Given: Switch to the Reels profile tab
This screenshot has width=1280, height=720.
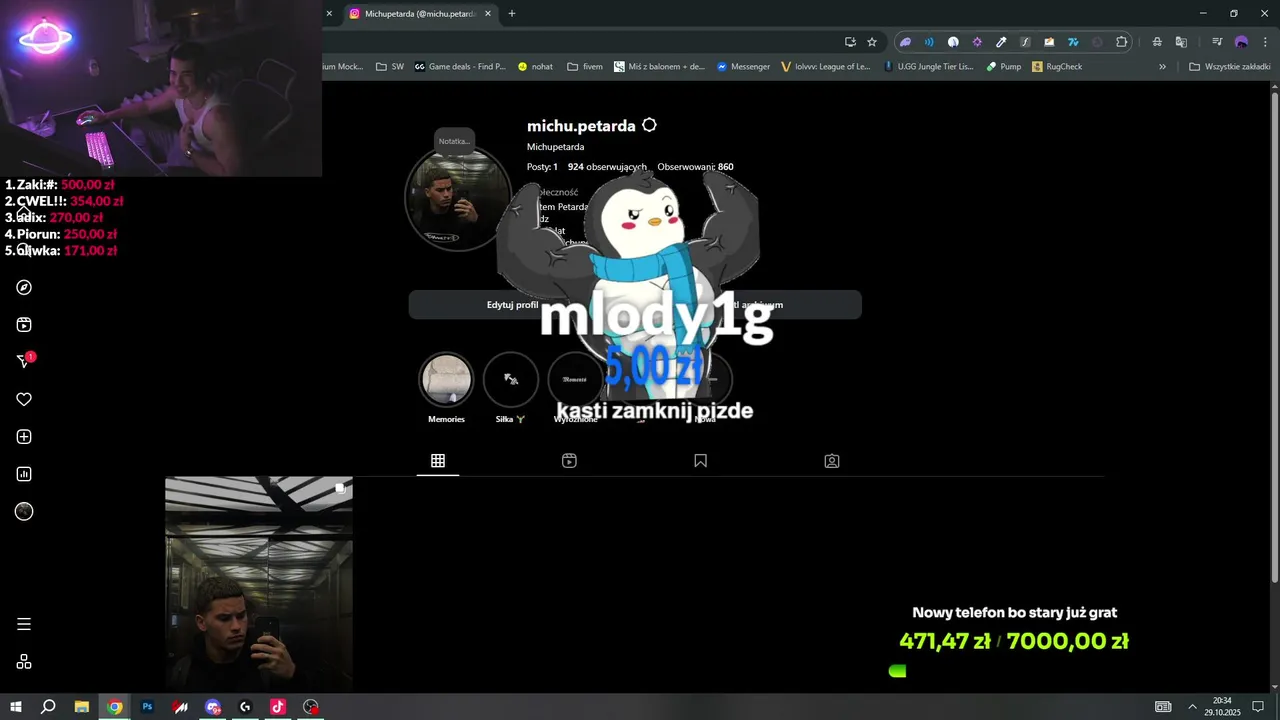Looking at the screenshot, I should pos(569,461).
